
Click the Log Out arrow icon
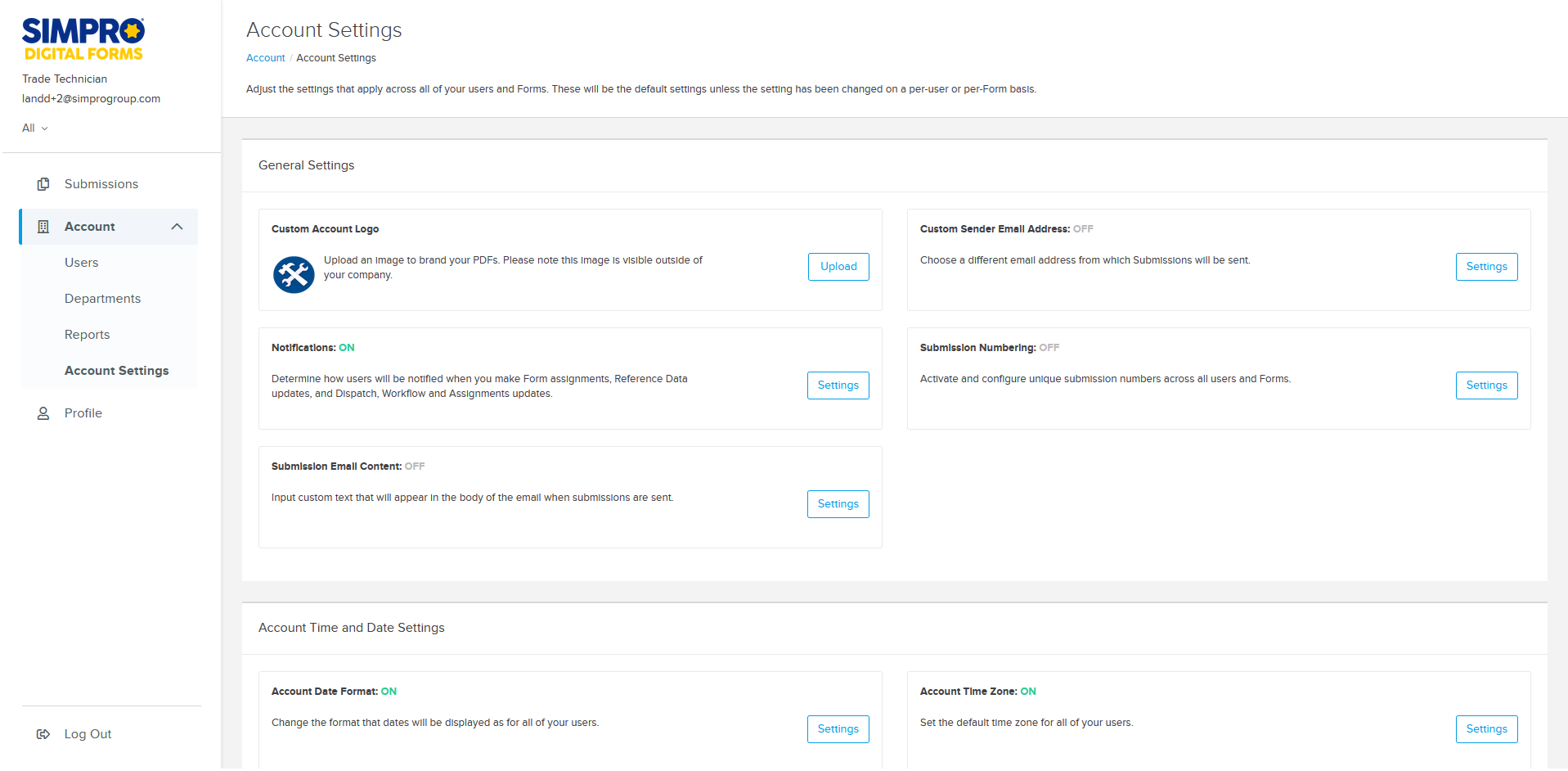click(x=43, y=734)
